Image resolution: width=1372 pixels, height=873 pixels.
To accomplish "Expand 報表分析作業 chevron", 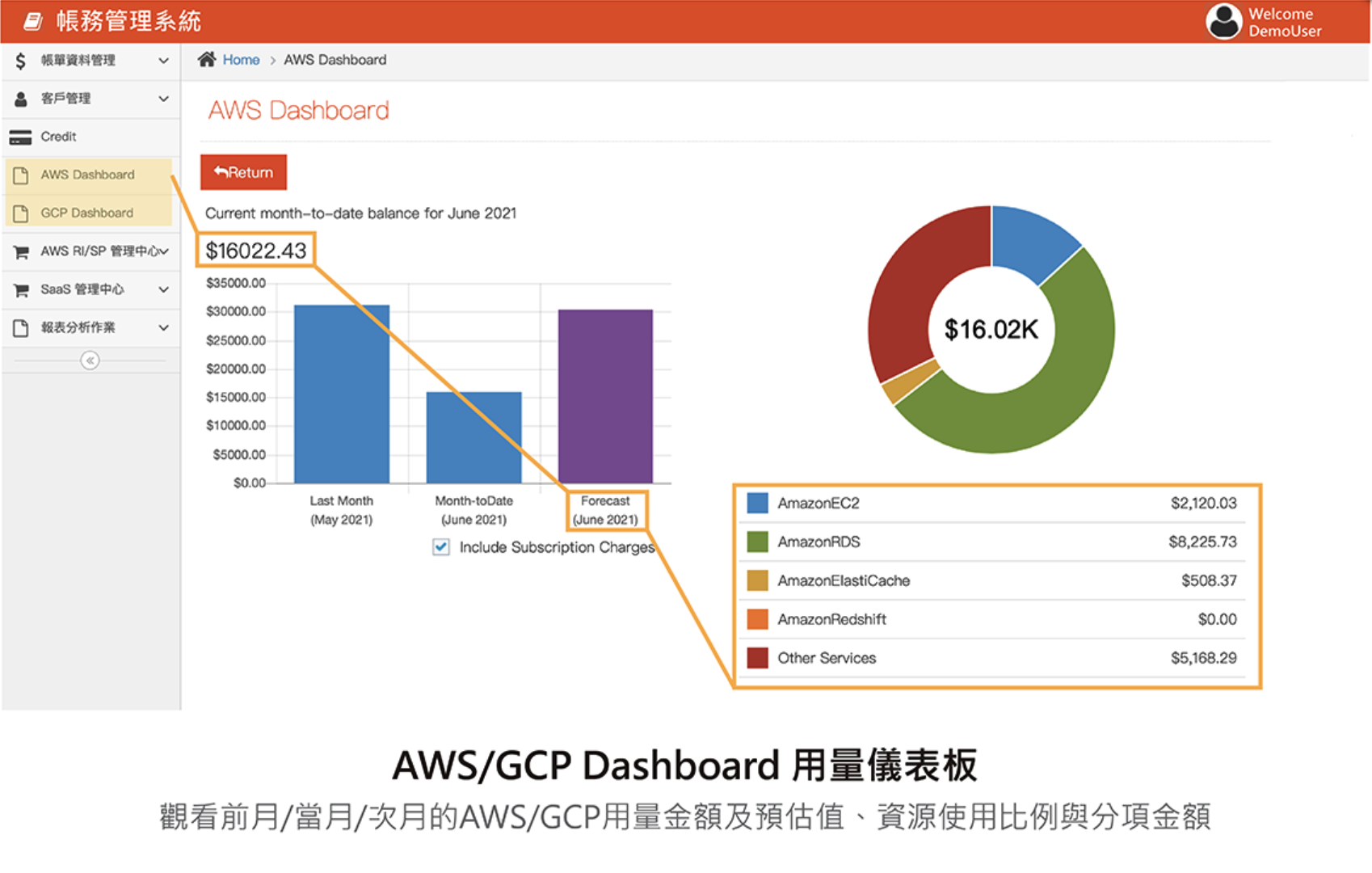I will coord(163,327).
